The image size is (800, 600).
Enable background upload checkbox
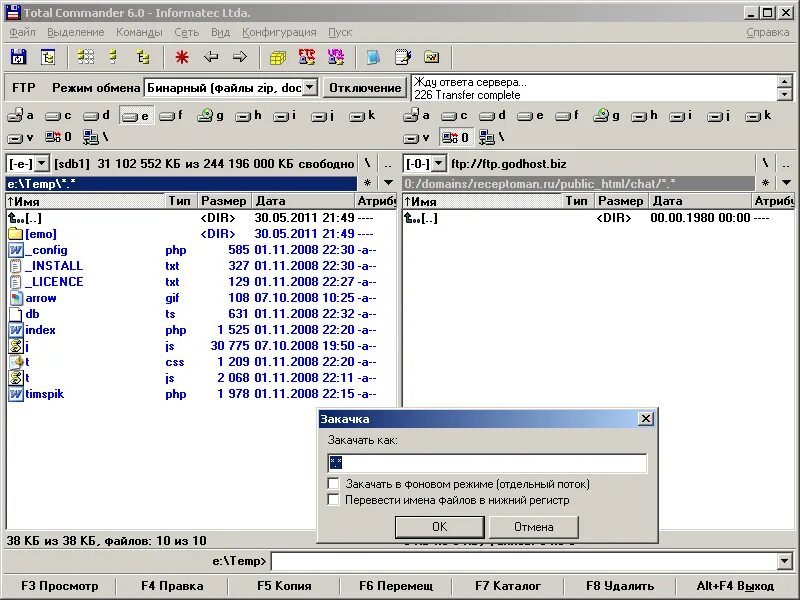pyautogui.click(x=333, y=483)
